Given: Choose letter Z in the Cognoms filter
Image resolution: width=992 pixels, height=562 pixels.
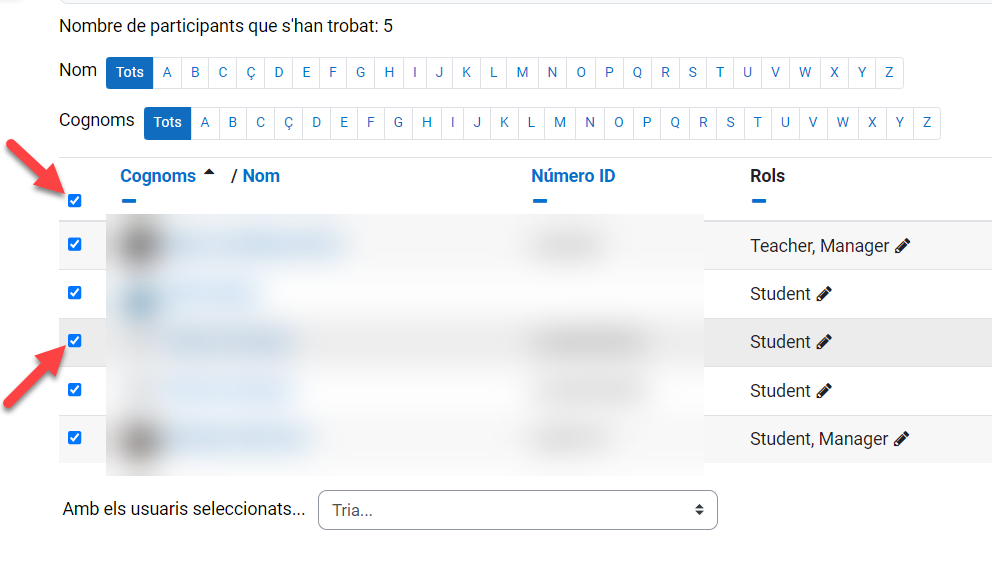Looking at the screenshot, I should tap(927, 123).
